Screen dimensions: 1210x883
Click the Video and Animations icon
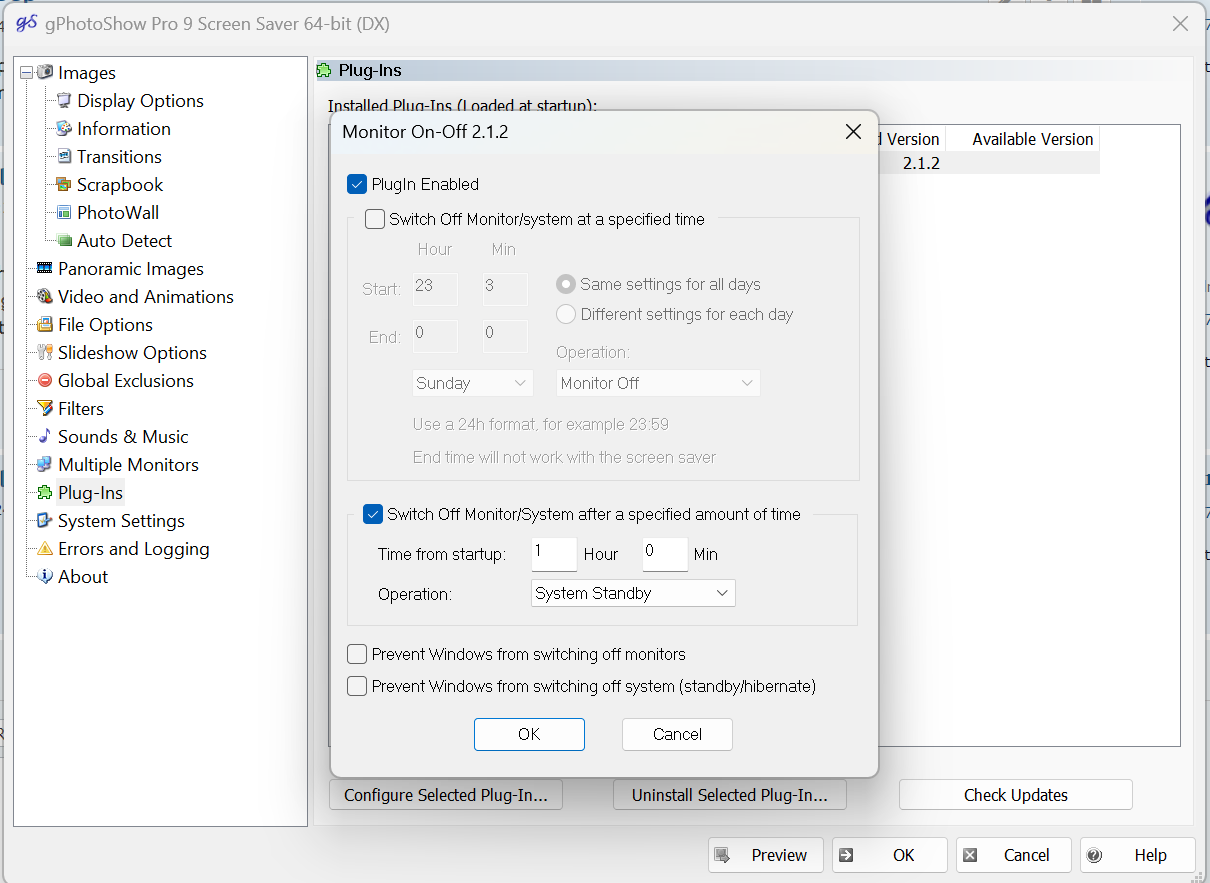pyautogui.click(x=44, y=296)
